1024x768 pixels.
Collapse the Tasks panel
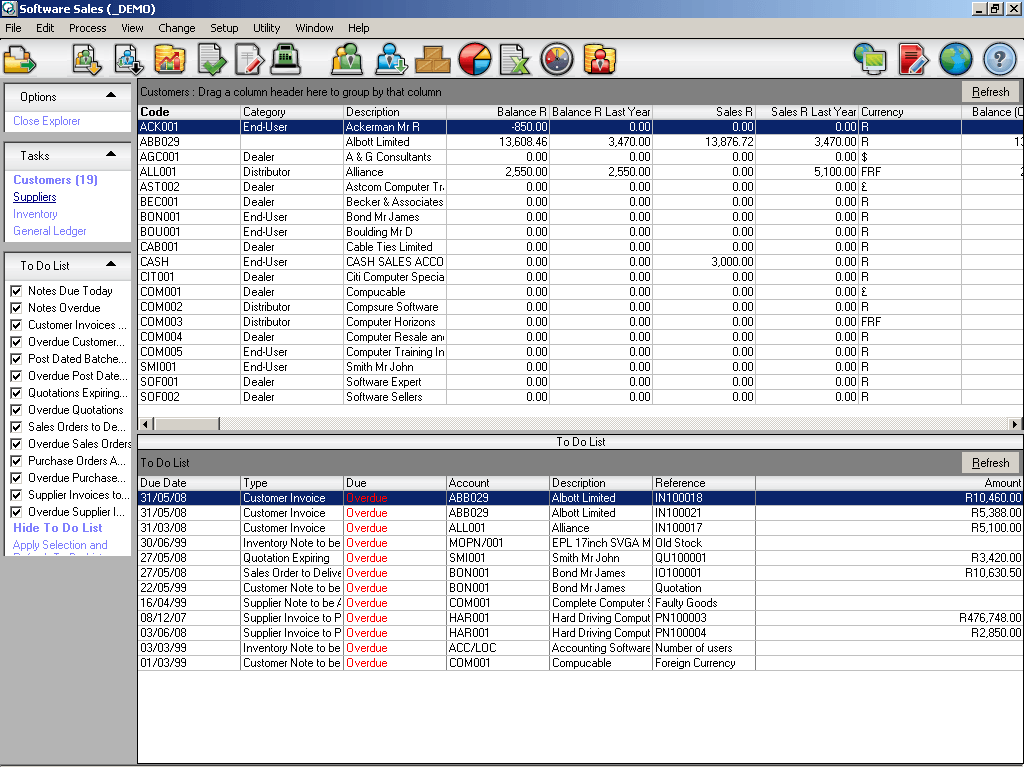tap(111, 155)
